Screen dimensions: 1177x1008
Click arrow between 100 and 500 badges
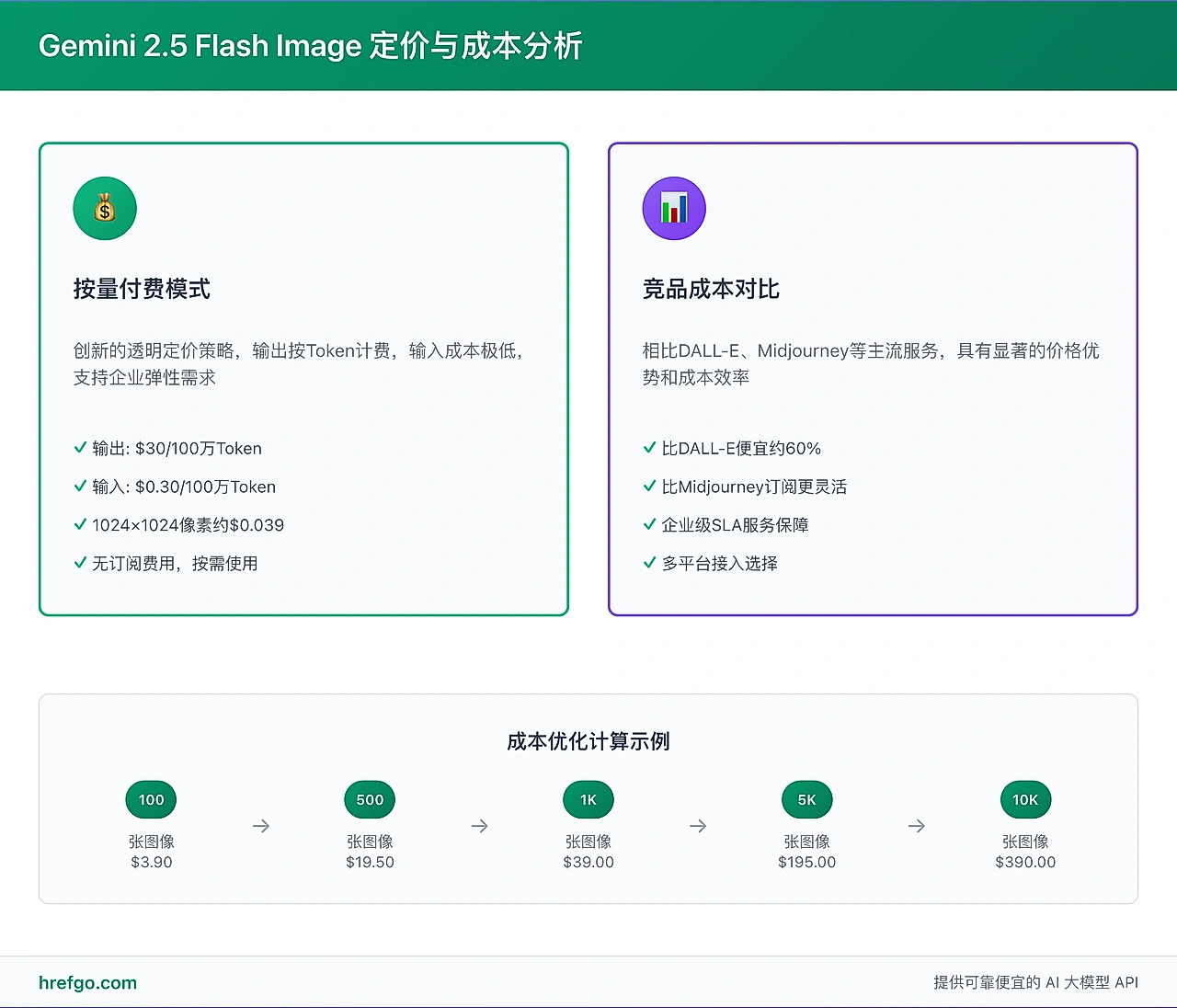coord(261,826)
